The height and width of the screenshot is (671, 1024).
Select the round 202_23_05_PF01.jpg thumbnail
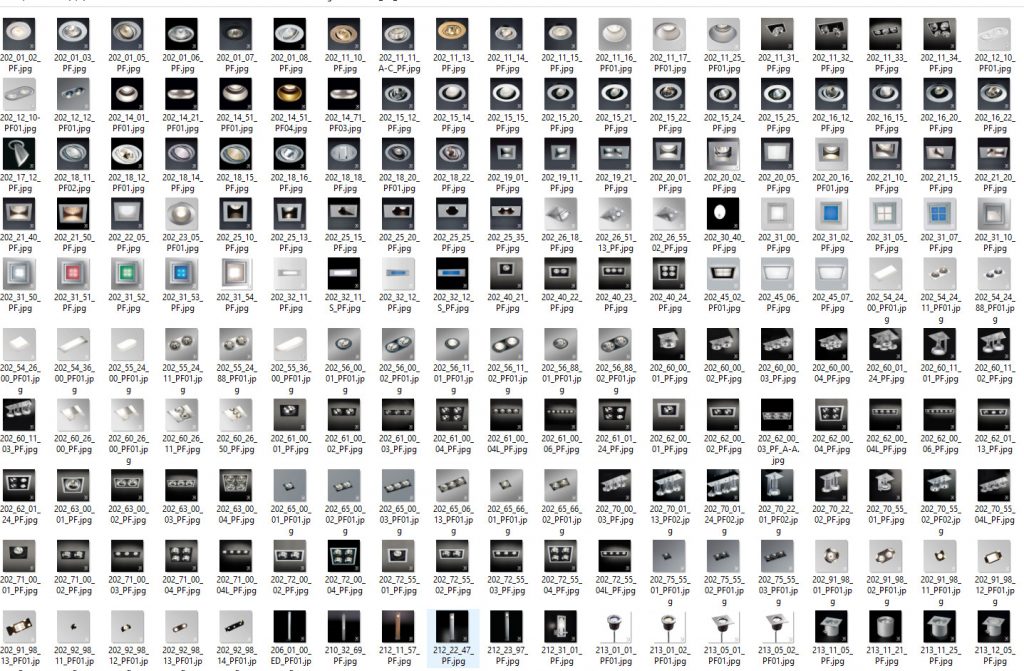181,213
